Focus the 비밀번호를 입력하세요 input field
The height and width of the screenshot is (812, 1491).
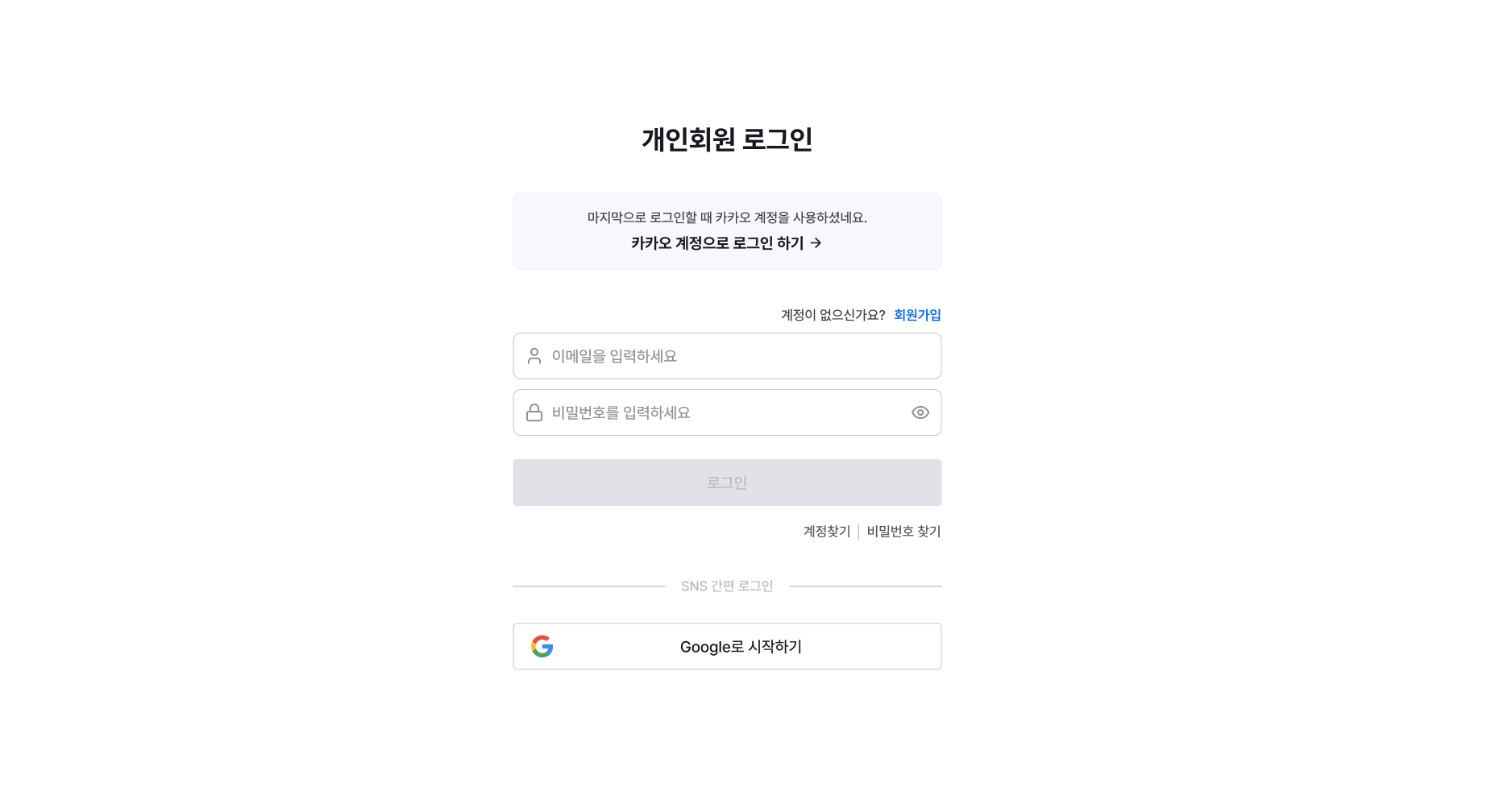pos(727,412)
